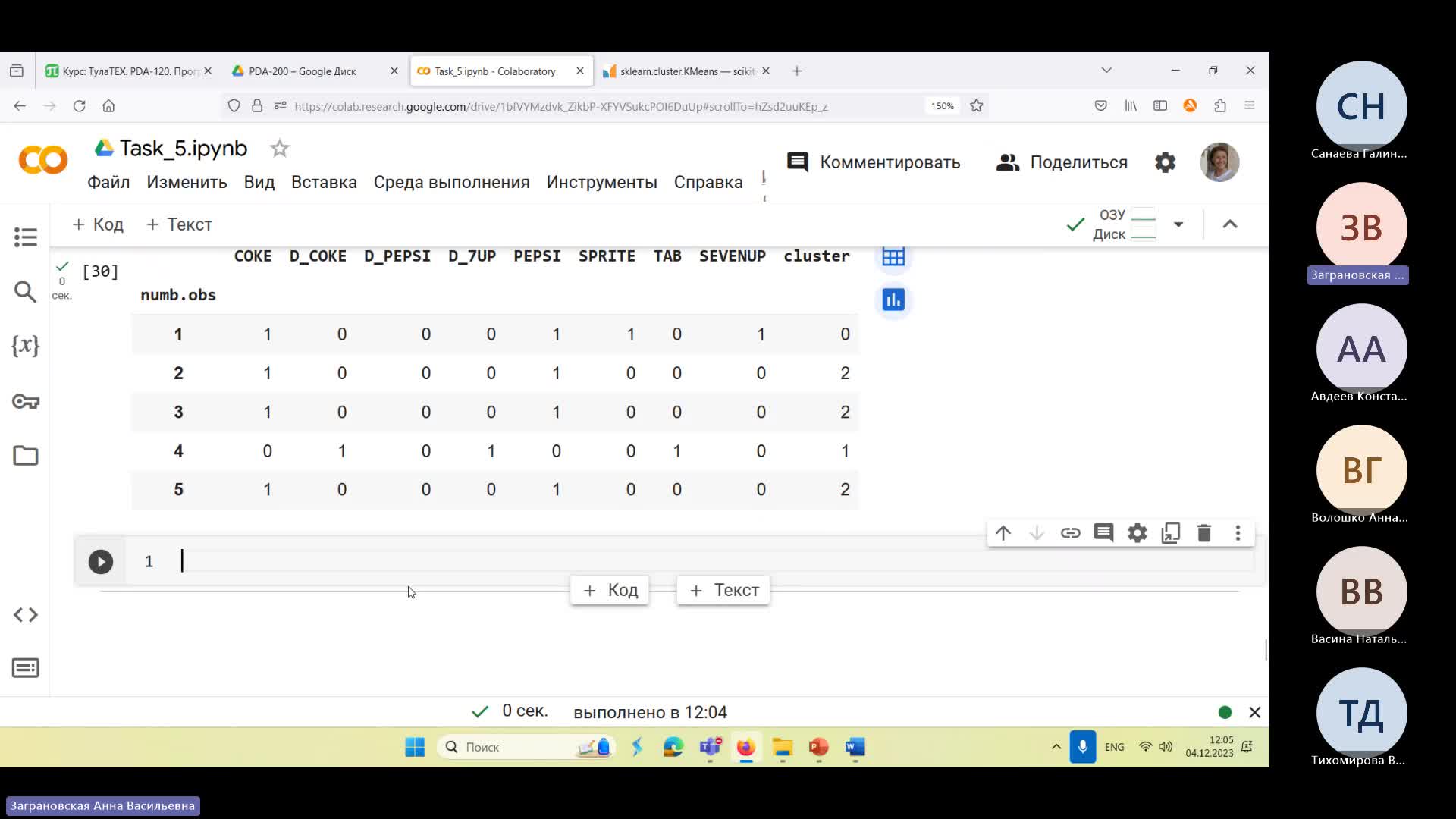The width and height of the screenshot is (1456, 819).
Task: Click the Комментировать button
Action: tap(874, 162)
